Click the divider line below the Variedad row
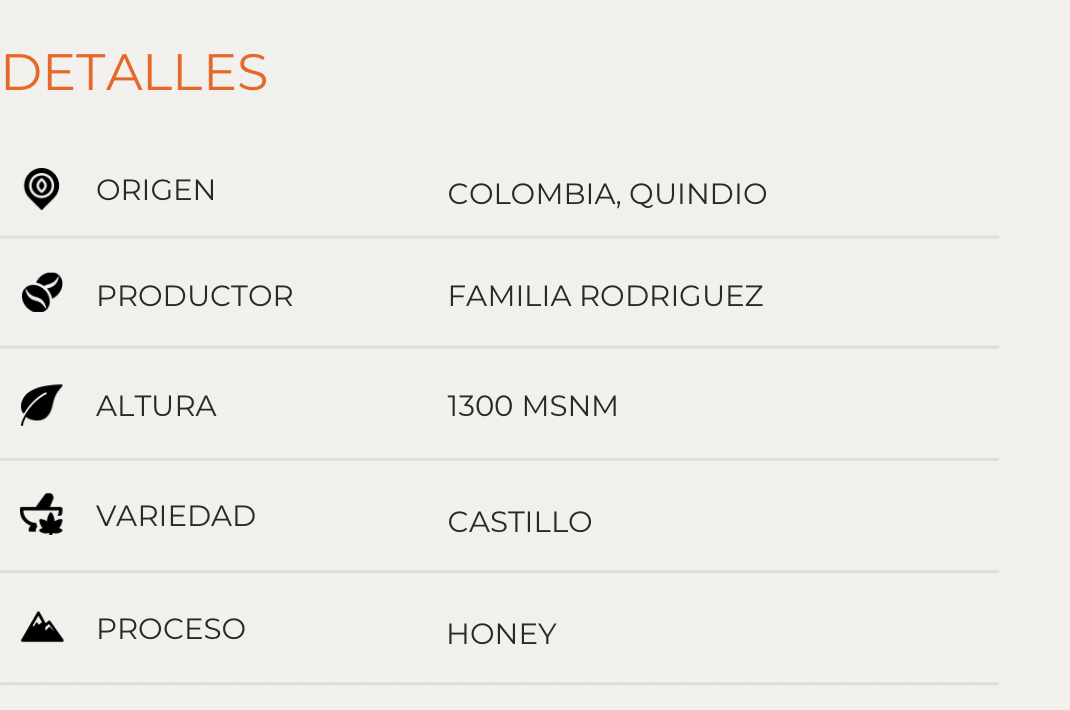Image resolution: width=1070 pixels, height=710 pixels. [500, 571]
